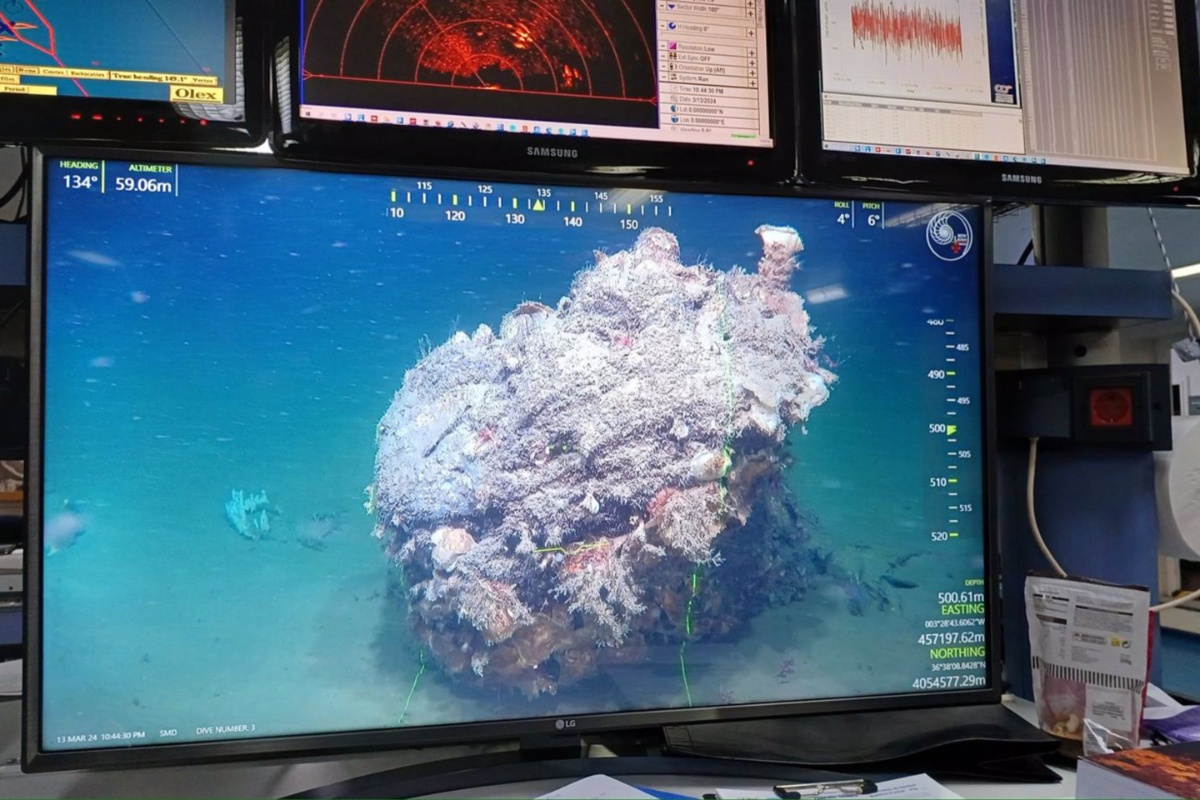Click the red time-series plot
Image resolution: width=1200 pixels, height=800 pixels.
(905, 30)
